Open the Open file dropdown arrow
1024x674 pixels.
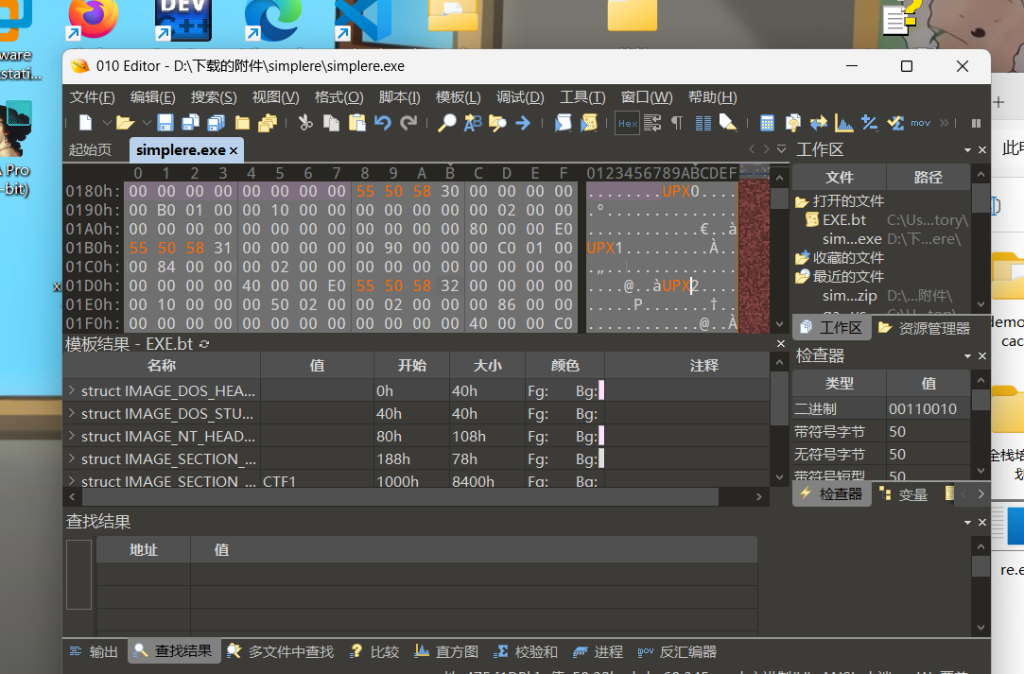pos(146,123)
